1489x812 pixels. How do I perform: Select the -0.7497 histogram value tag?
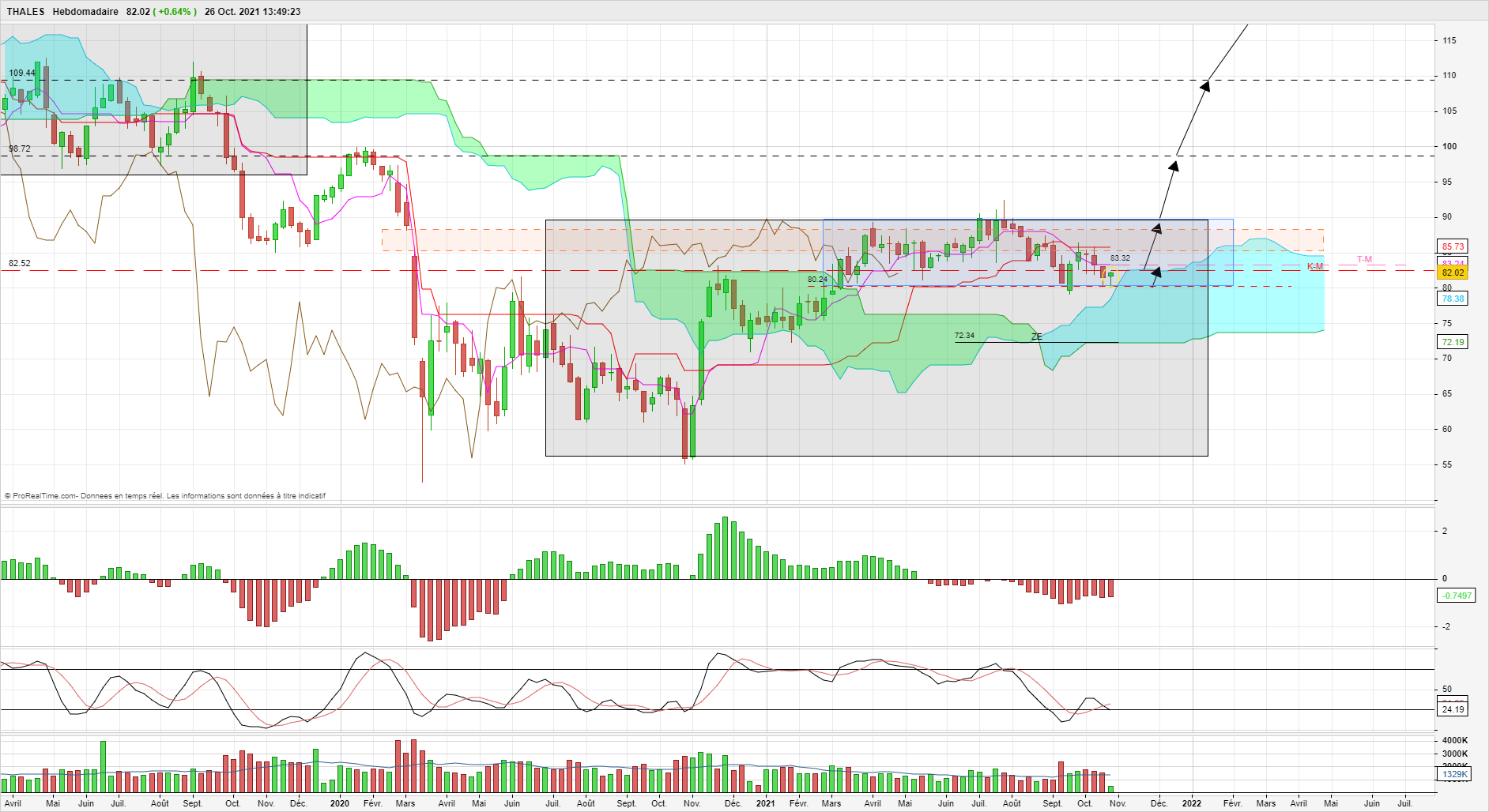pyautogui.click(x=1456, y=596)
